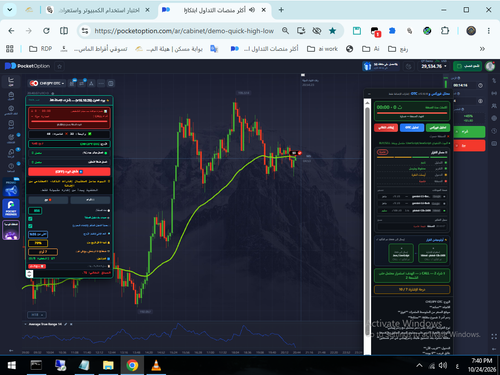The image size is (500, 375).
Task: Click the green analyze button in analyzer panel
Action: 438,128
